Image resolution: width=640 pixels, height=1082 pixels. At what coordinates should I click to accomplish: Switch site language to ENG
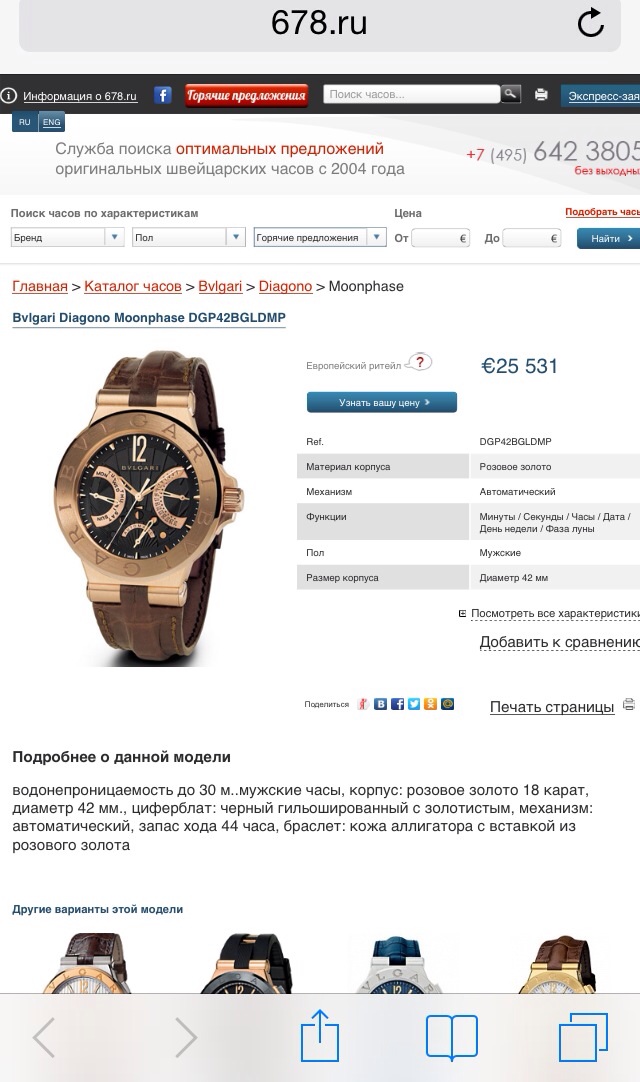tap(51, 122)
